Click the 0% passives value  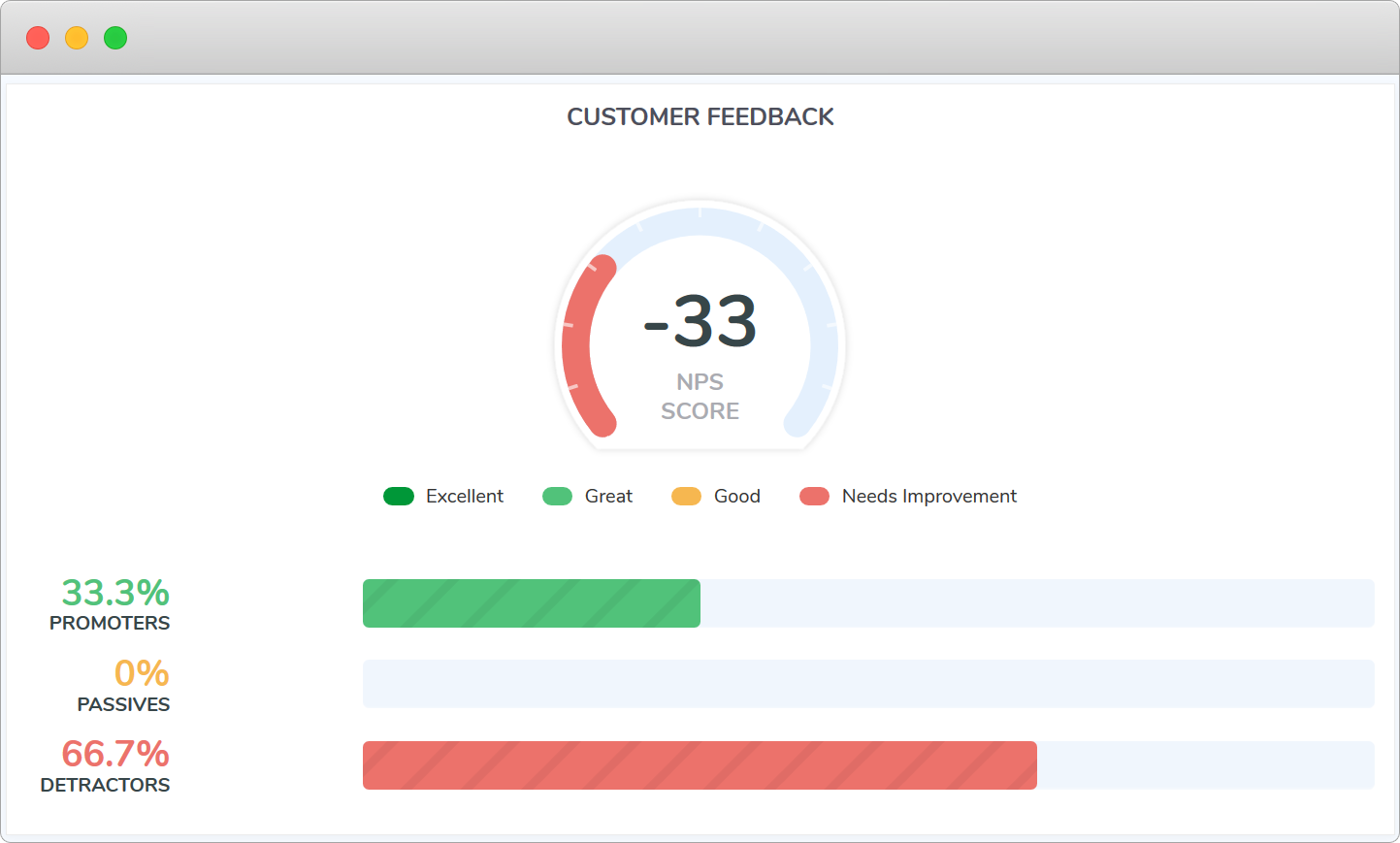(142, 673)
